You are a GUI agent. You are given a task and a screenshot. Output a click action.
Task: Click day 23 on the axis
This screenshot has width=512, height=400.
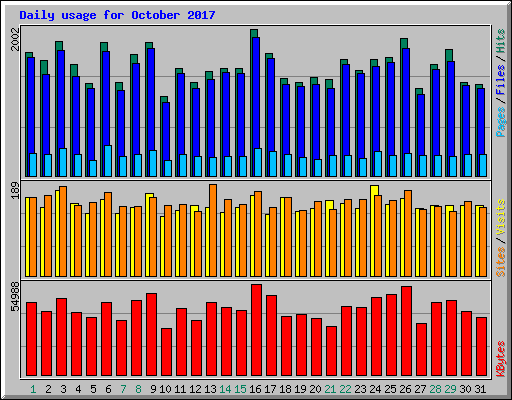(x=360, y=389)
